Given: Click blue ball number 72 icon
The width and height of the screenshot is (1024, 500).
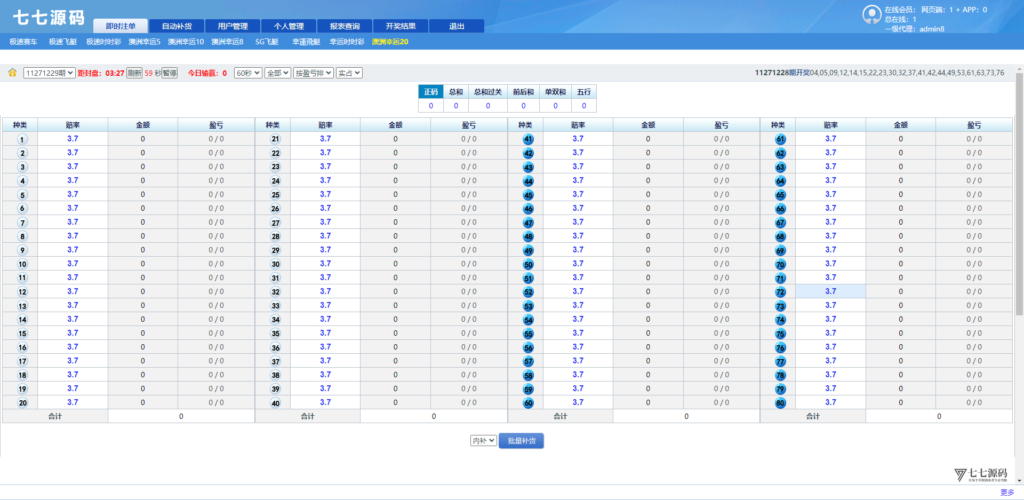Looking at the screenshot, I should pyautogui.click(x=780, y=292).
